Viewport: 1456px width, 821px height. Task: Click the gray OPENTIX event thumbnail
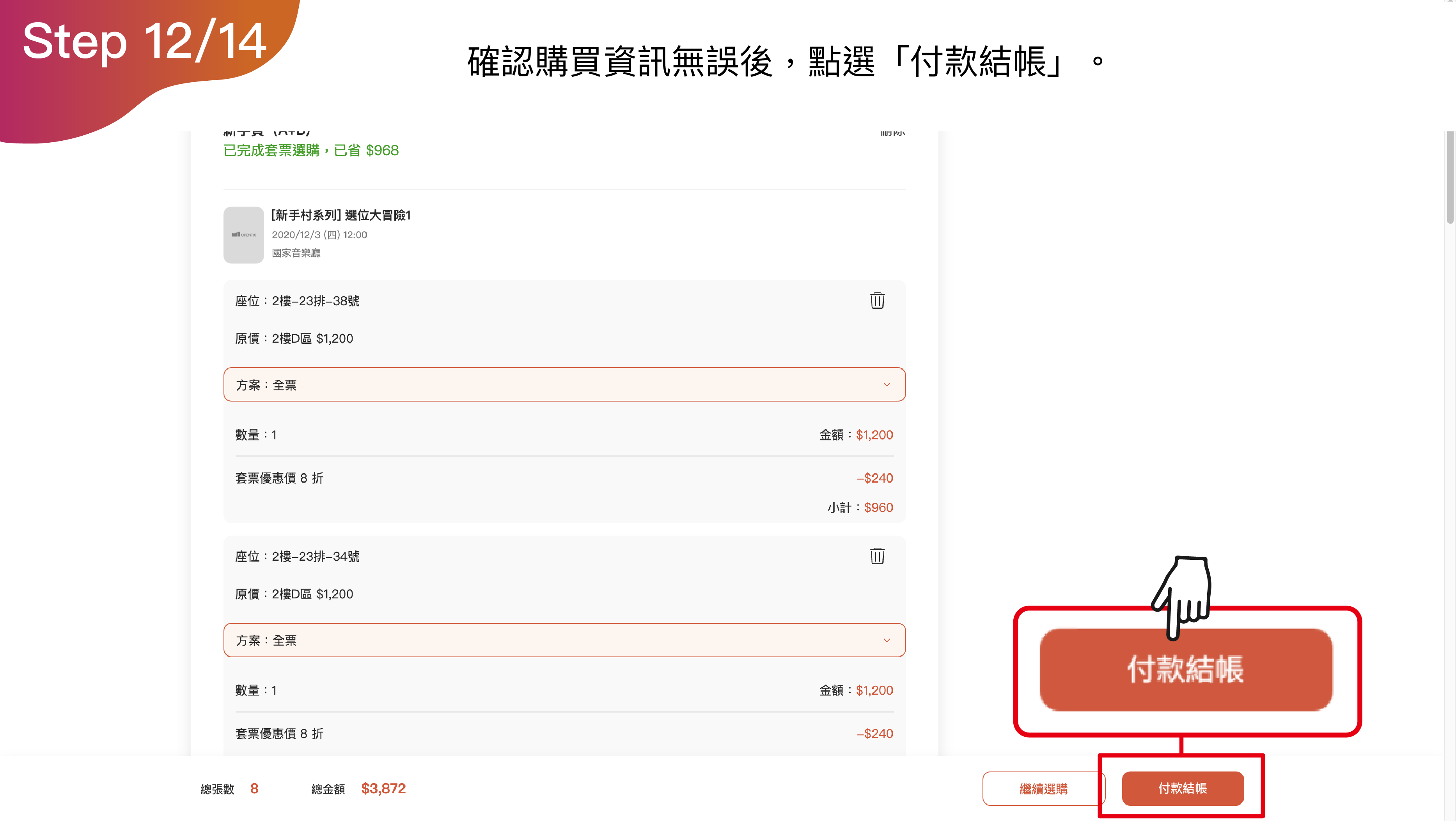click(x=244, y=235)
